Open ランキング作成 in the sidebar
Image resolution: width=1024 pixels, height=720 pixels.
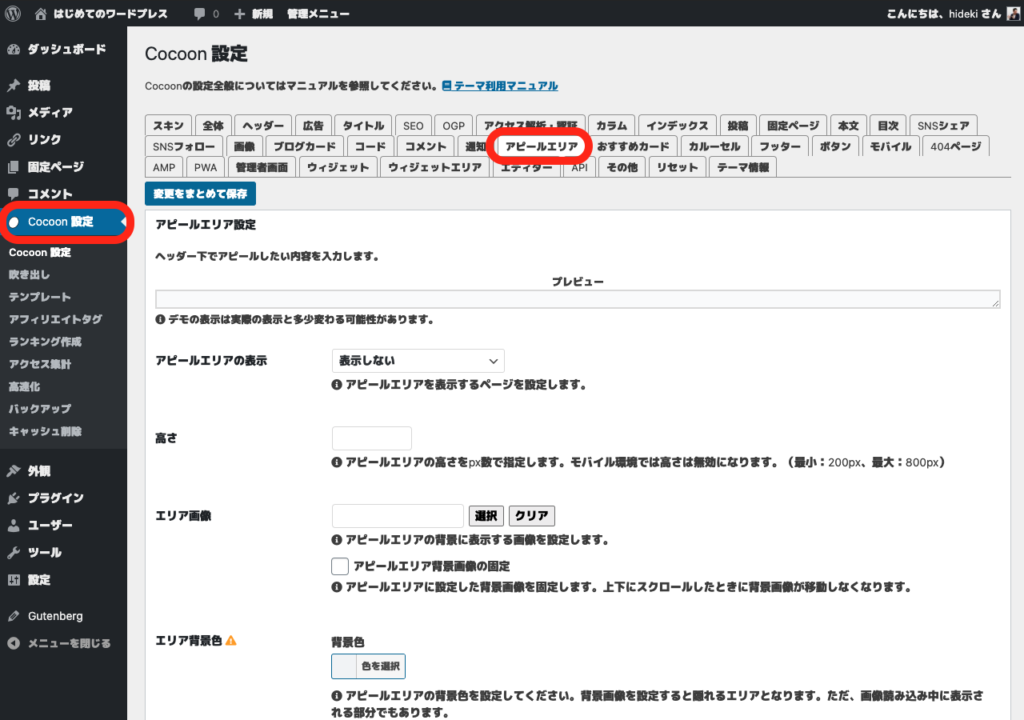(45, 342)
